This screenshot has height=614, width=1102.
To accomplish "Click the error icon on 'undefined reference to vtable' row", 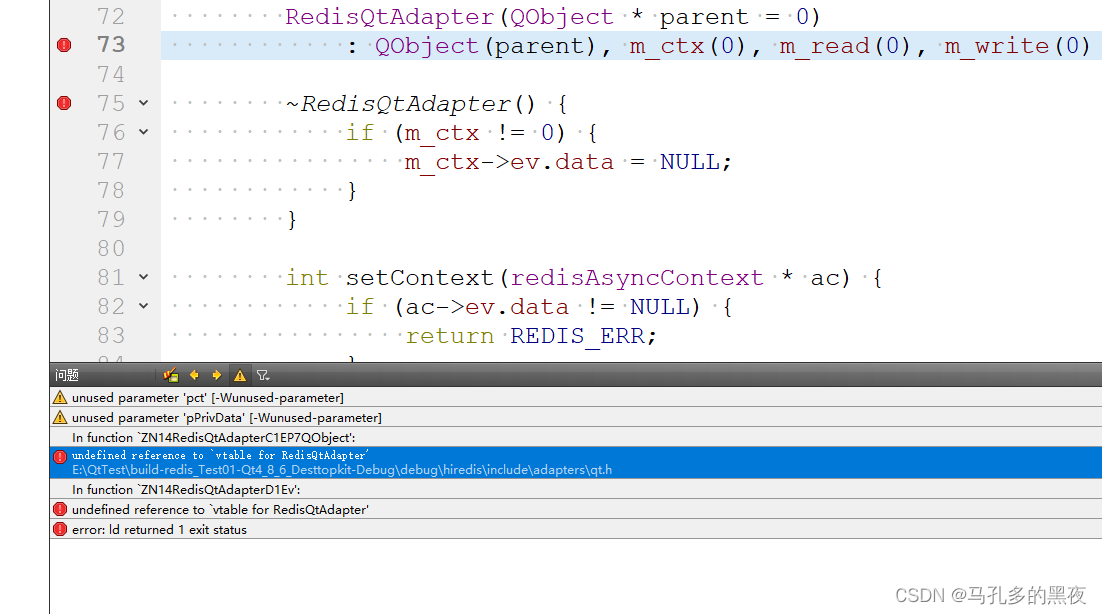I will tap(59, 455).
